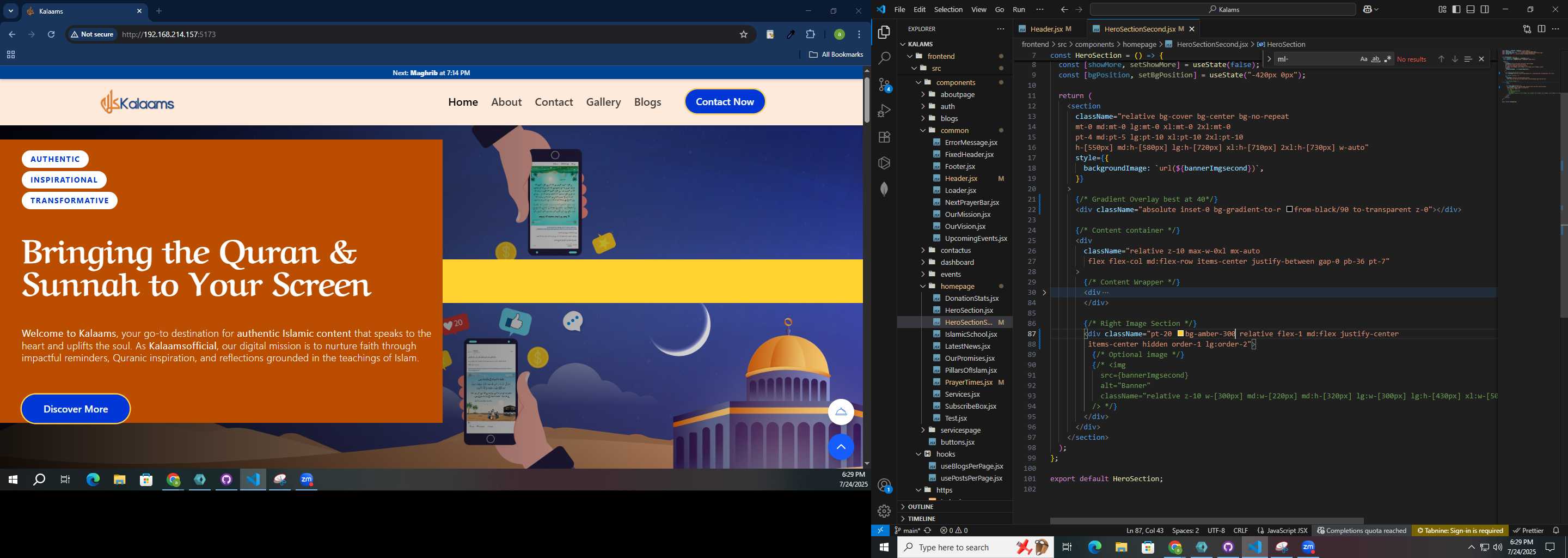The height and width of the screenshot is (558, 1568).
Task: Click the Contact Now button on webpage
Action: tap(724, 102)
